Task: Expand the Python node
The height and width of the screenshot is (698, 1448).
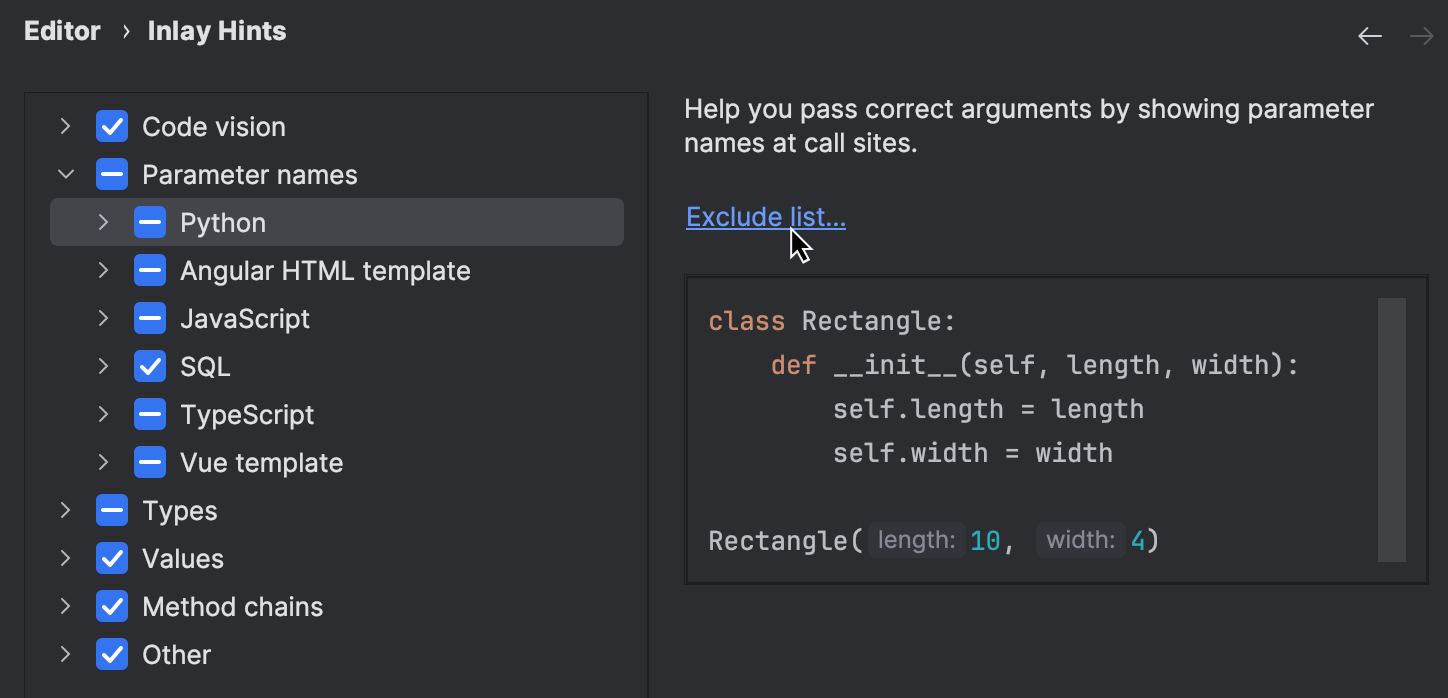Action: (103, 222)
